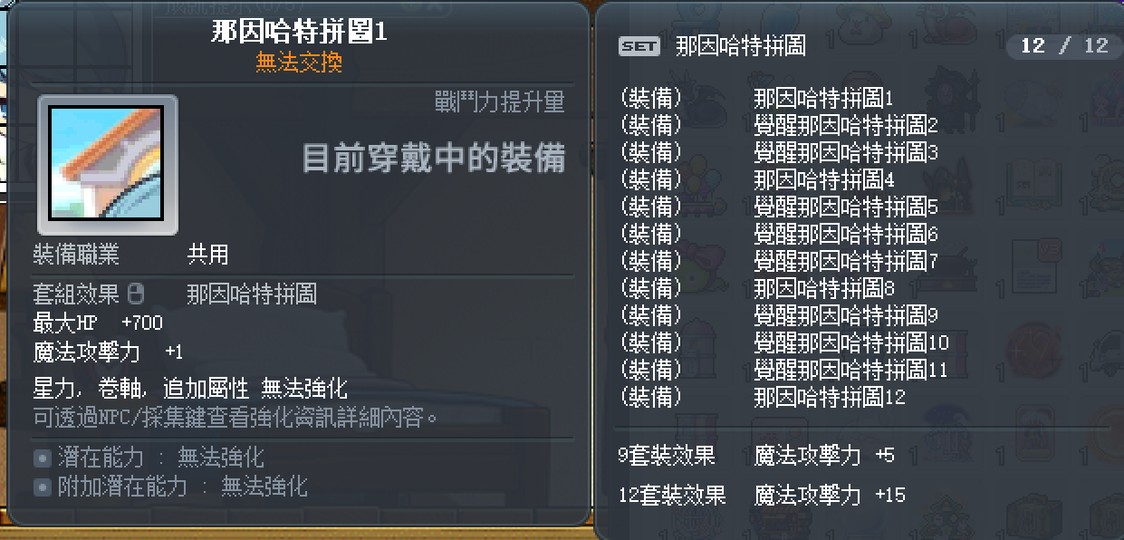Click the 無法交換 orange label
The height and width of the screenshot is (540, 1124).
[x=299, y=62]
